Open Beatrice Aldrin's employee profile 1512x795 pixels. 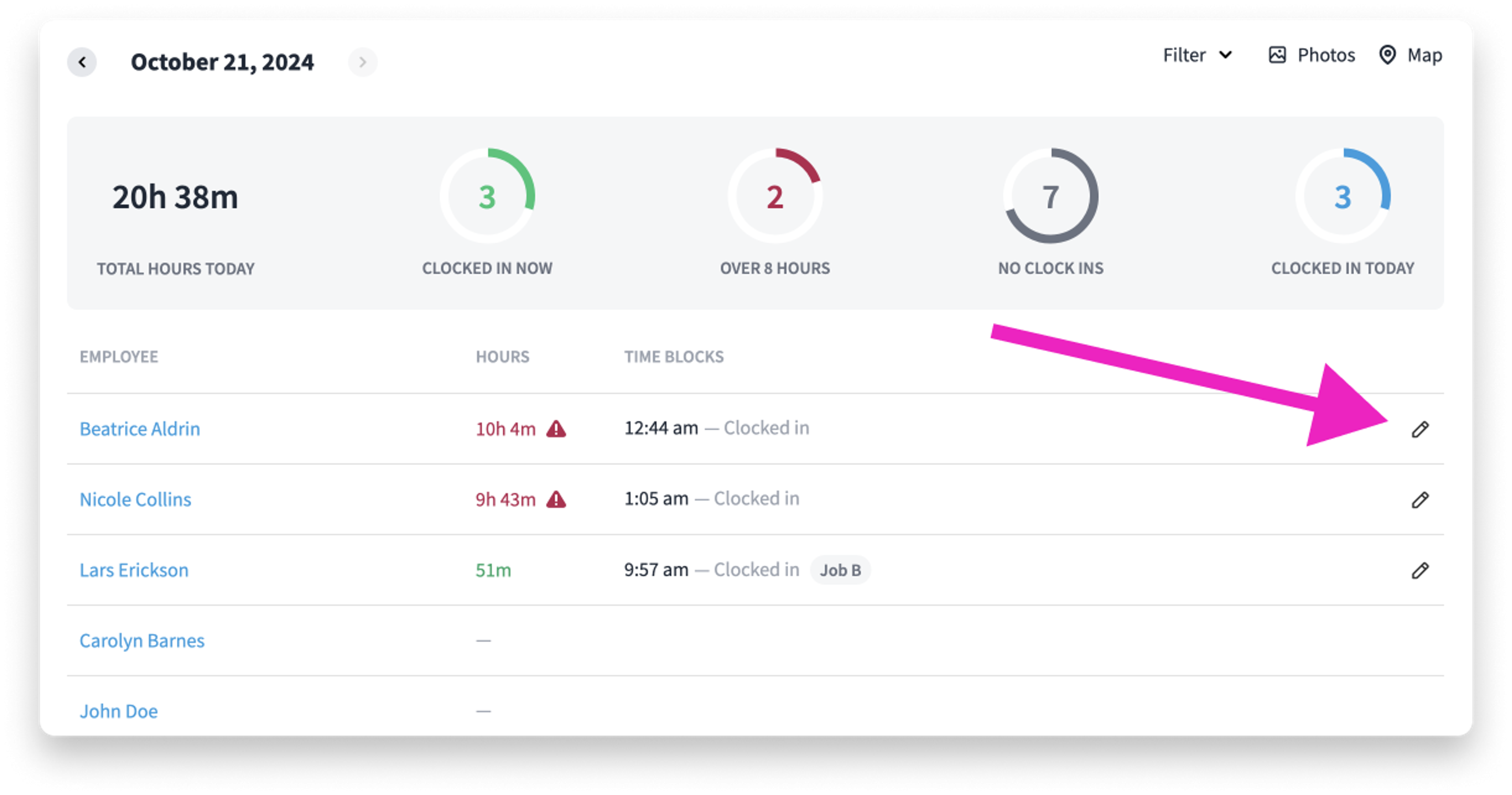click(140, 429)
